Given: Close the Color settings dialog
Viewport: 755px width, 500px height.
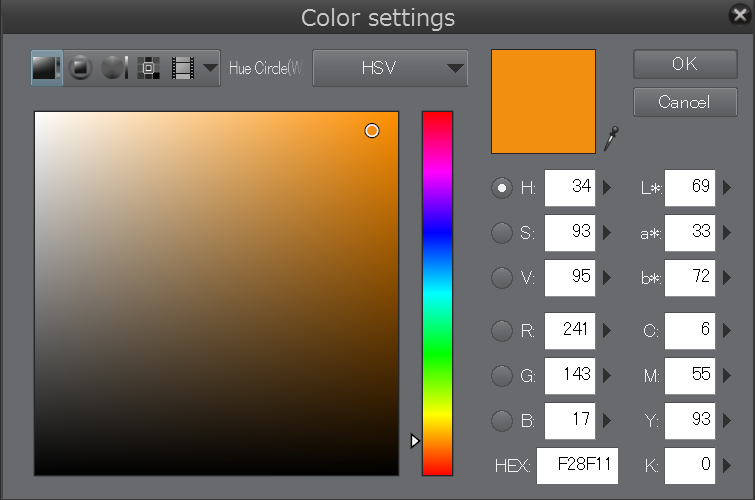Looking at the screenshot, I should coord(739,15).
